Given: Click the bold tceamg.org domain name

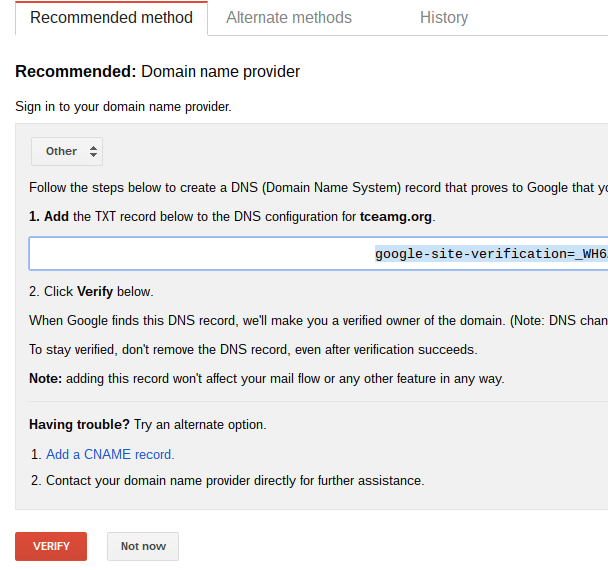Looking at the screenshot, I should 397,216.
